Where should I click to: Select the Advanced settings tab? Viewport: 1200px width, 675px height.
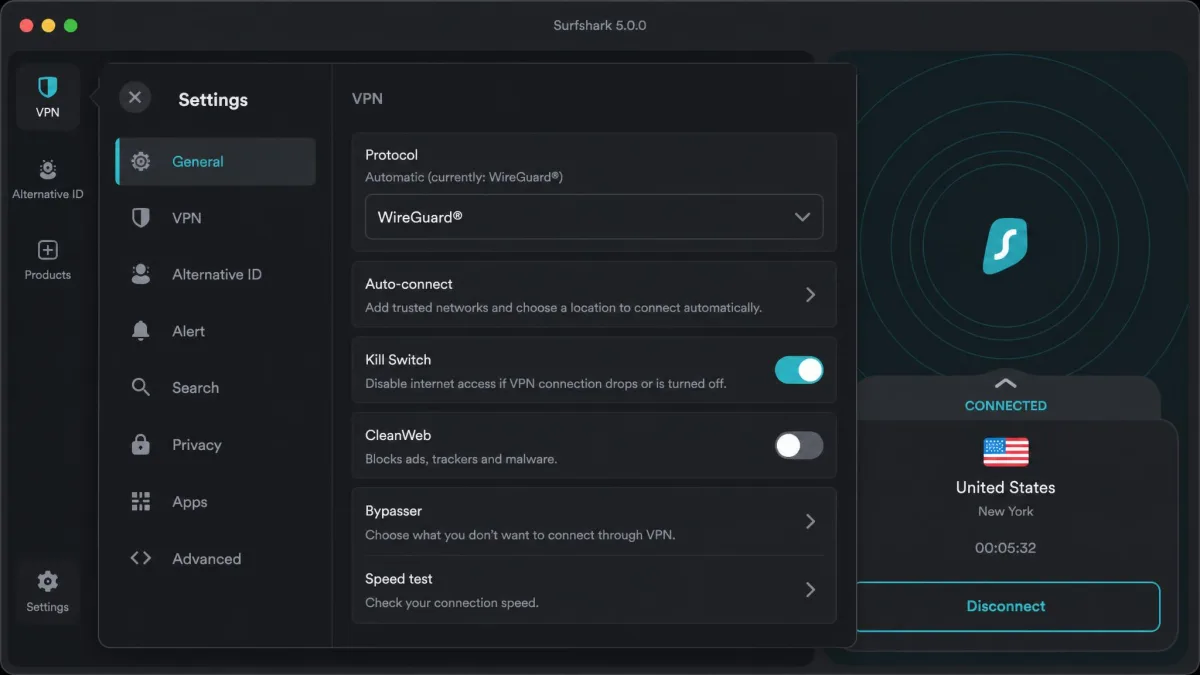tap(216, 558)
